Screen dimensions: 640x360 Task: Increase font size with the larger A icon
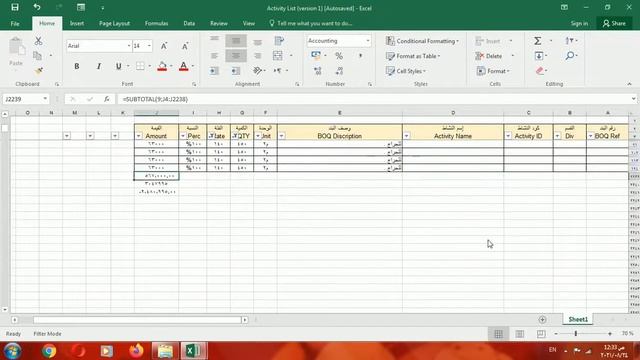click(x=164, y=46)
